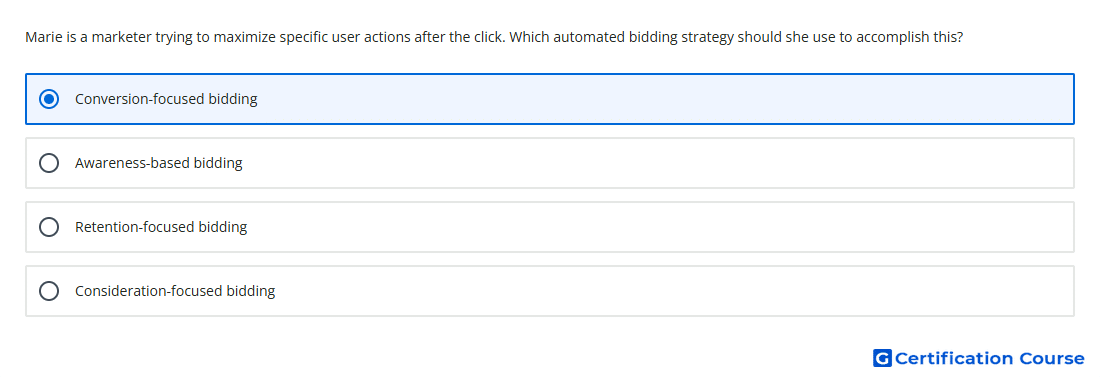Viewport: 1100px width, 377px height.
Task: Click the question text about Marie
Action: click(494, 37)
